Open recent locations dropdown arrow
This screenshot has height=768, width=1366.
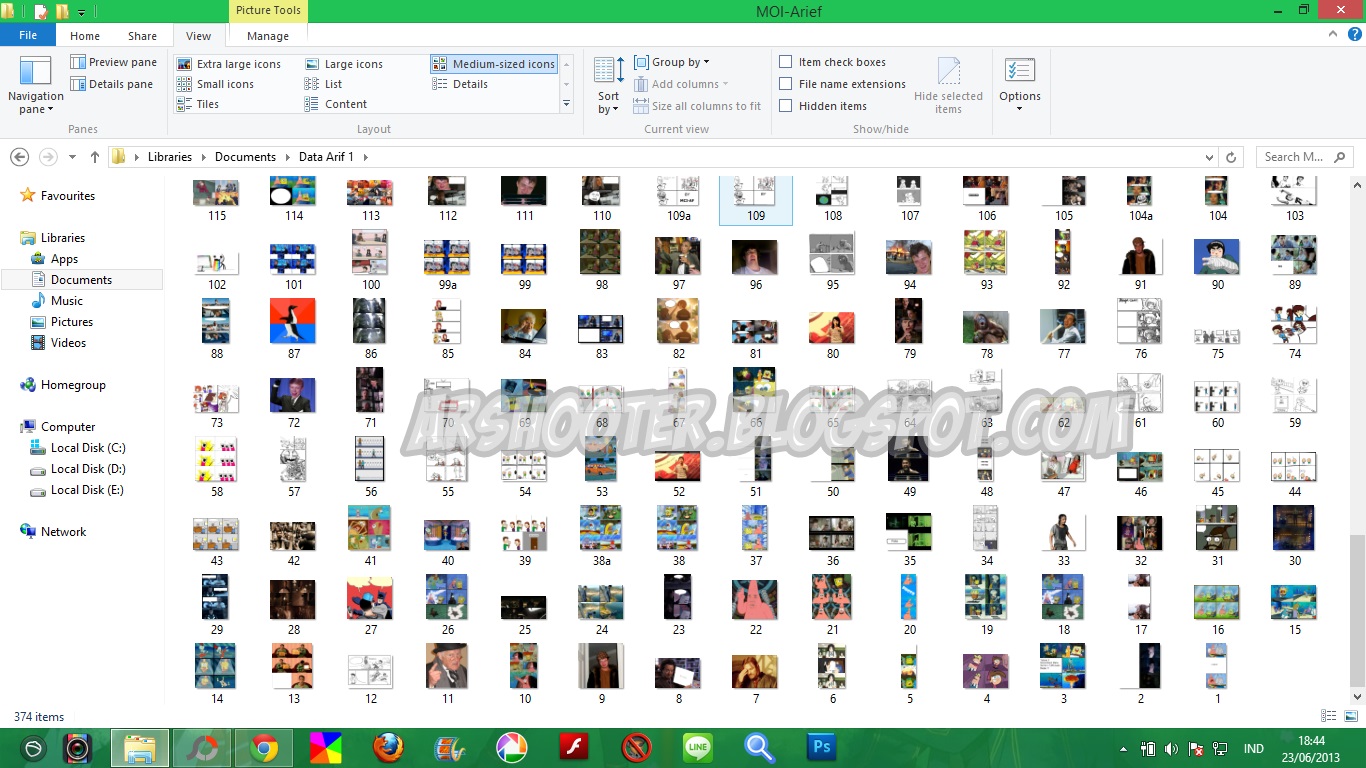tap(72, 157)
